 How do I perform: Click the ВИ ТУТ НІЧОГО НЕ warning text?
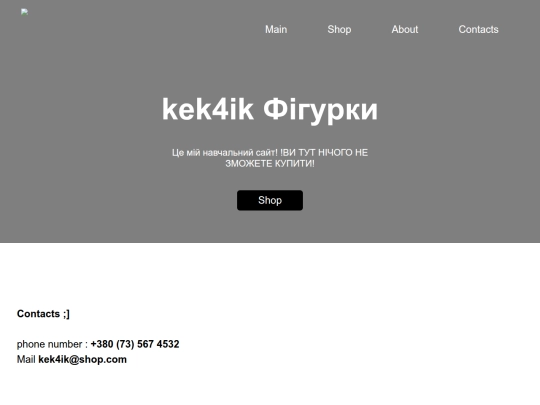(325, 153)
